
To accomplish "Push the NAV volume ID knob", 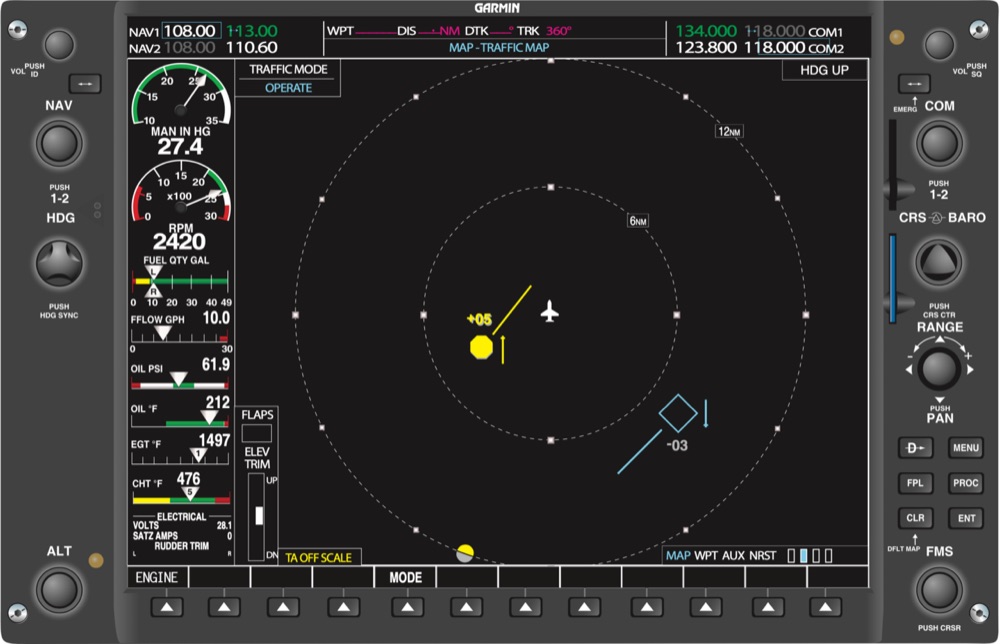I will tap(59, 45).
